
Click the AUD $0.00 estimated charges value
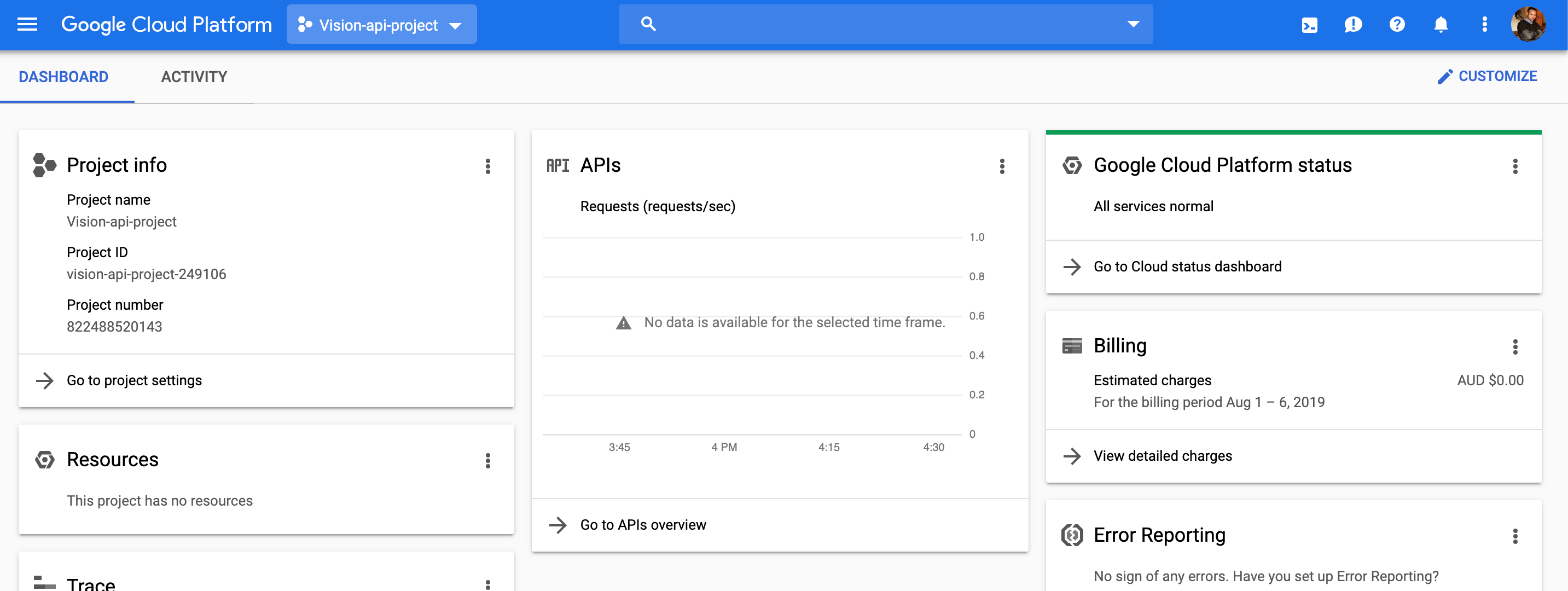pos(1490,380)
